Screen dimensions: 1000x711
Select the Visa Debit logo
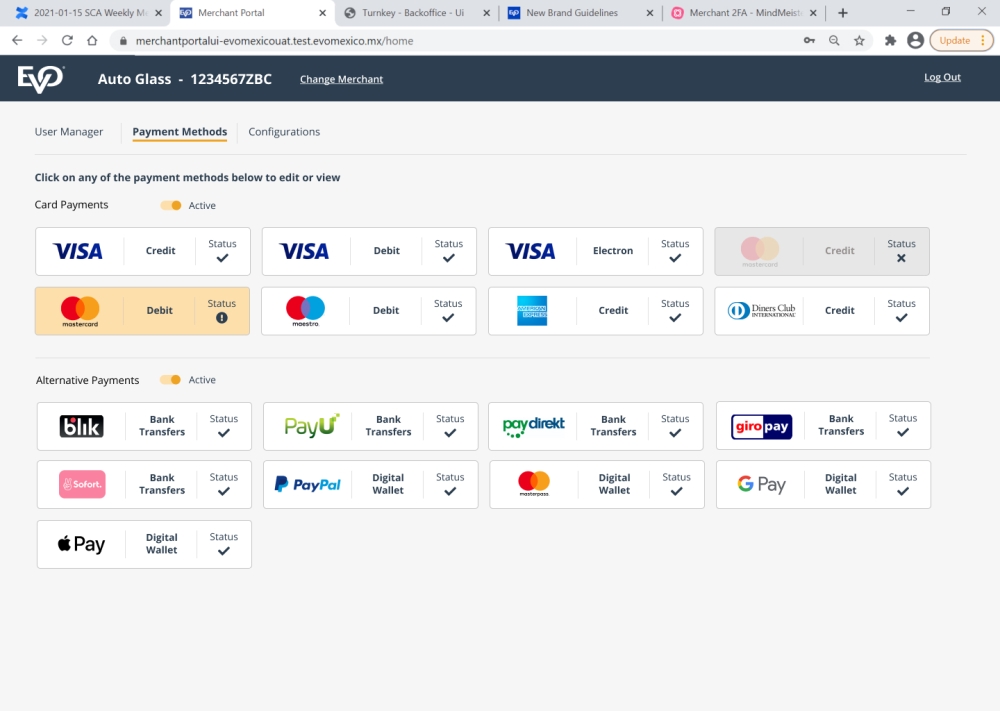[304, 251]
